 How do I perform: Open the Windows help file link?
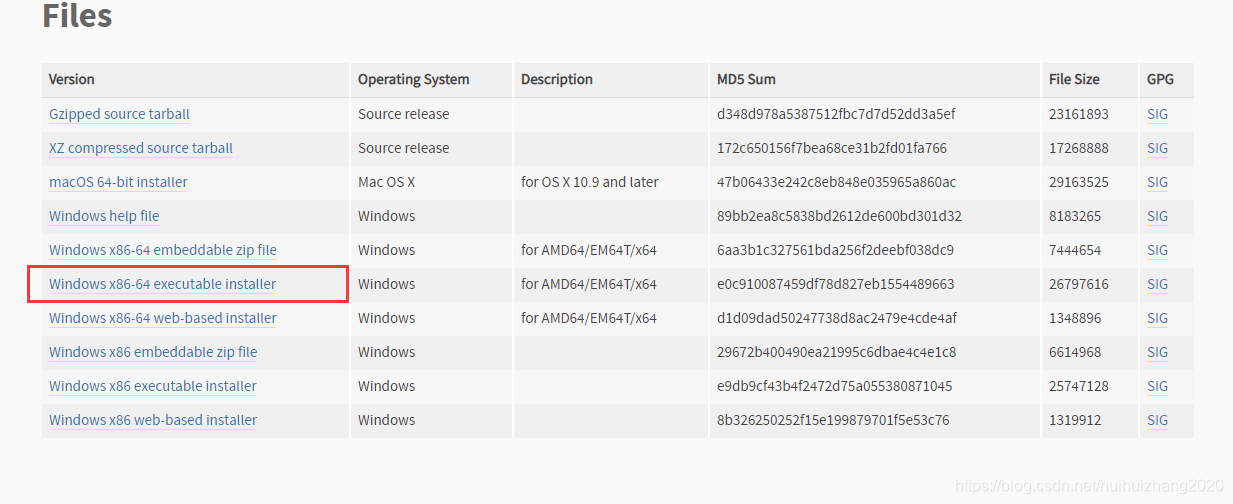104,216
